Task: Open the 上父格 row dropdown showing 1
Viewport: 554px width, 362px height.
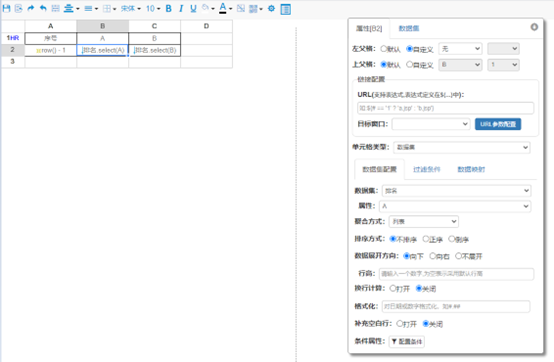Action: coord(503,65)
